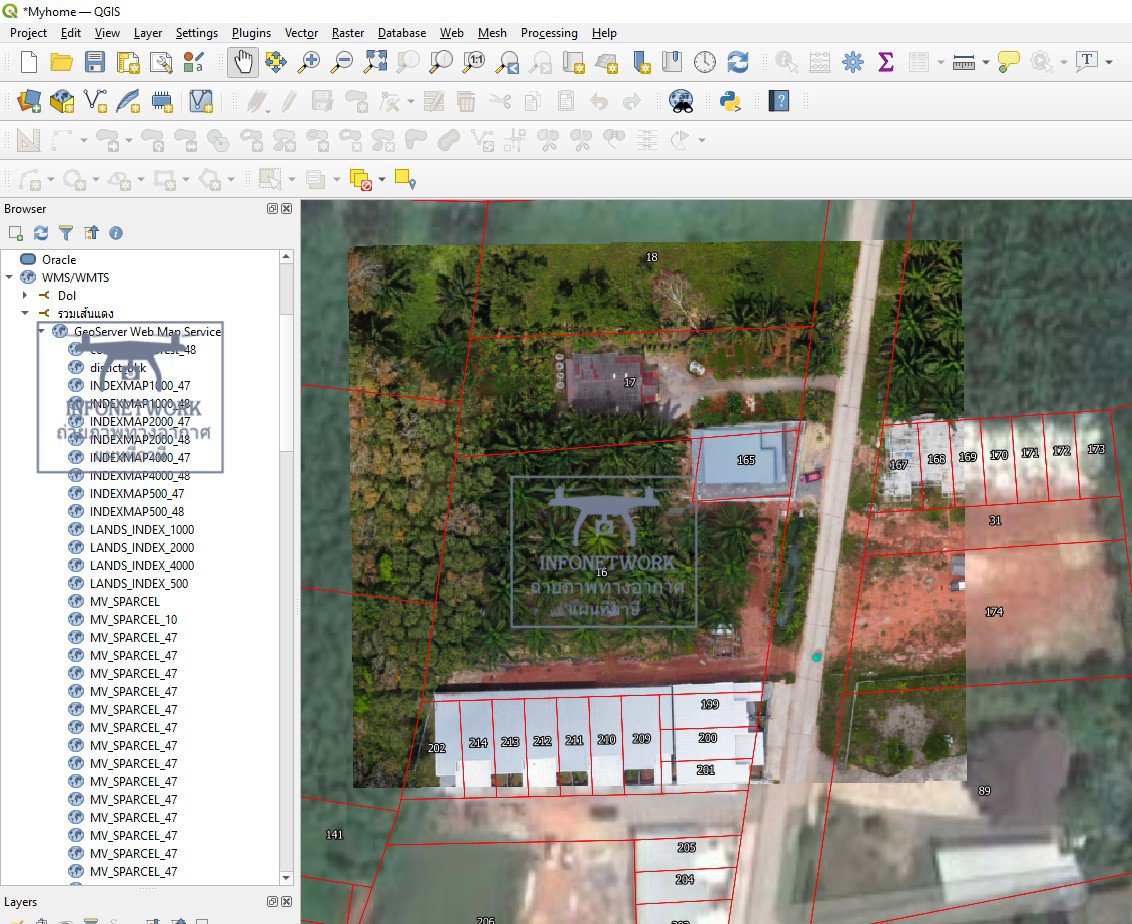Image resolution: width=1132 pixels, height=924 pixels.
Task: Save the project with the floppy disk icon
Action: tap(95, 62)
